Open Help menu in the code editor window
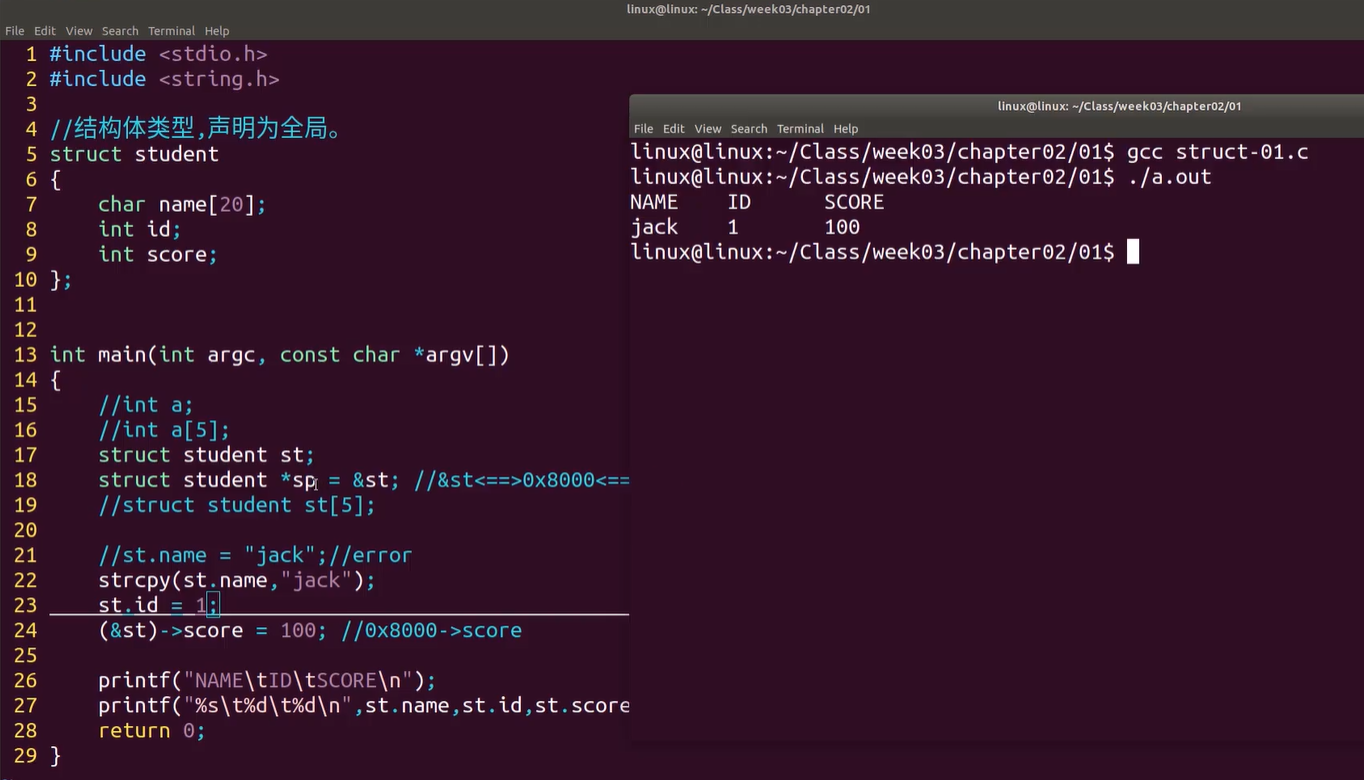 pyautogui.click(x=216, y=31)
